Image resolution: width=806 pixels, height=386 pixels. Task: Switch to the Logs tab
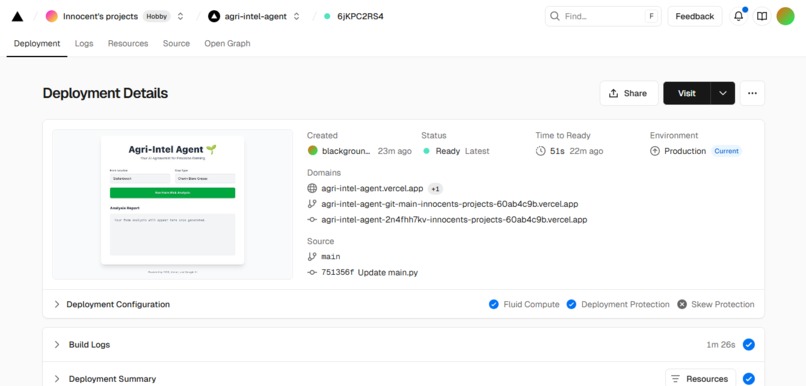coord(84,44)
